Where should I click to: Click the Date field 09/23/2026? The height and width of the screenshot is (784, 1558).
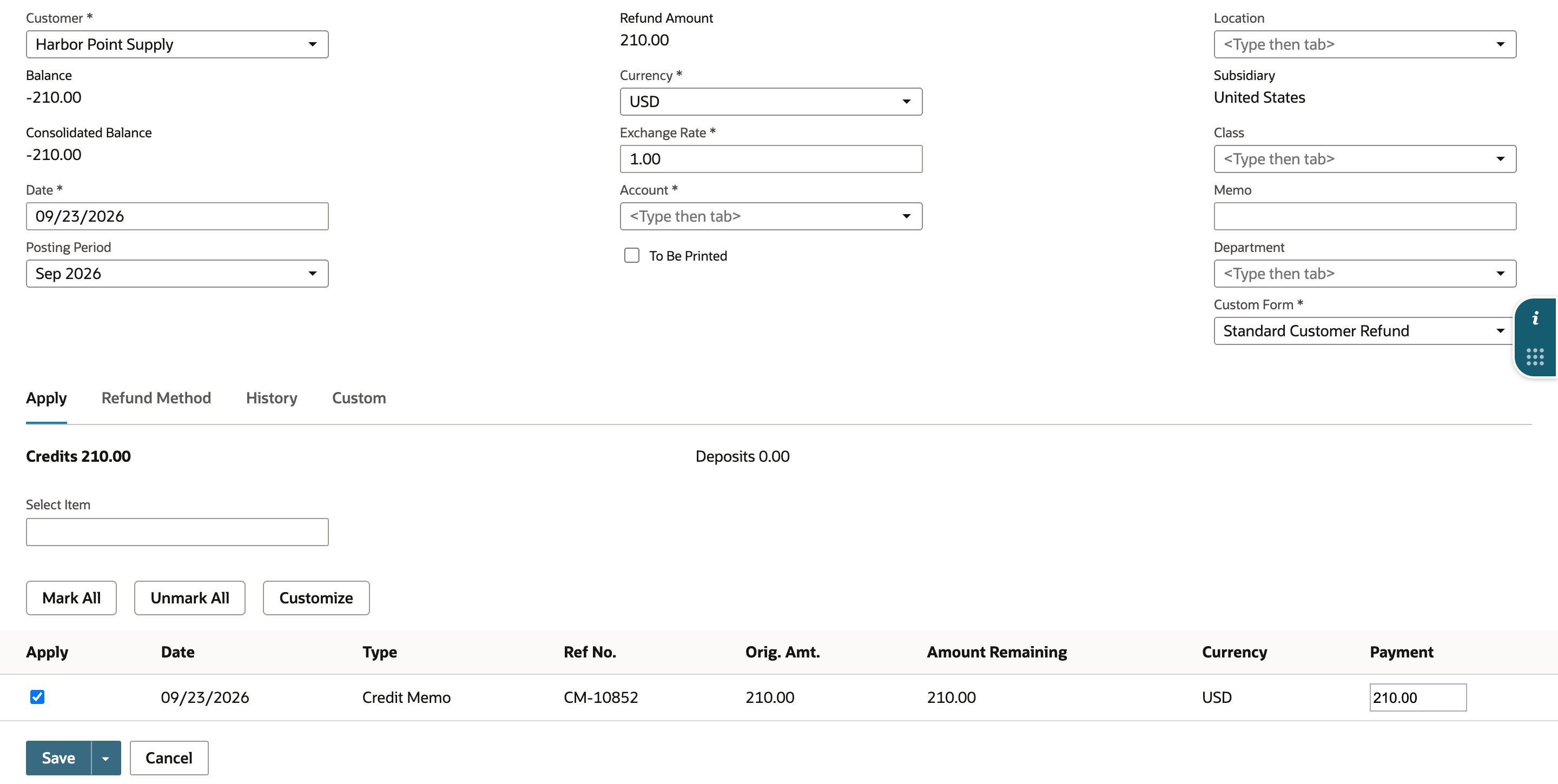(177, 216)
